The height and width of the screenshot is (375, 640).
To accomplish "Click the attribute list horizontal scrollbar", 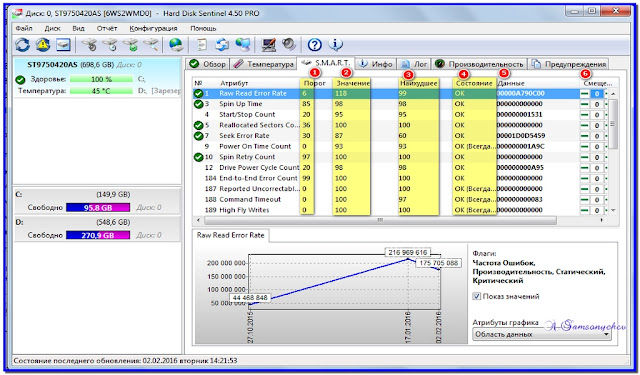I will click(380, 220).
